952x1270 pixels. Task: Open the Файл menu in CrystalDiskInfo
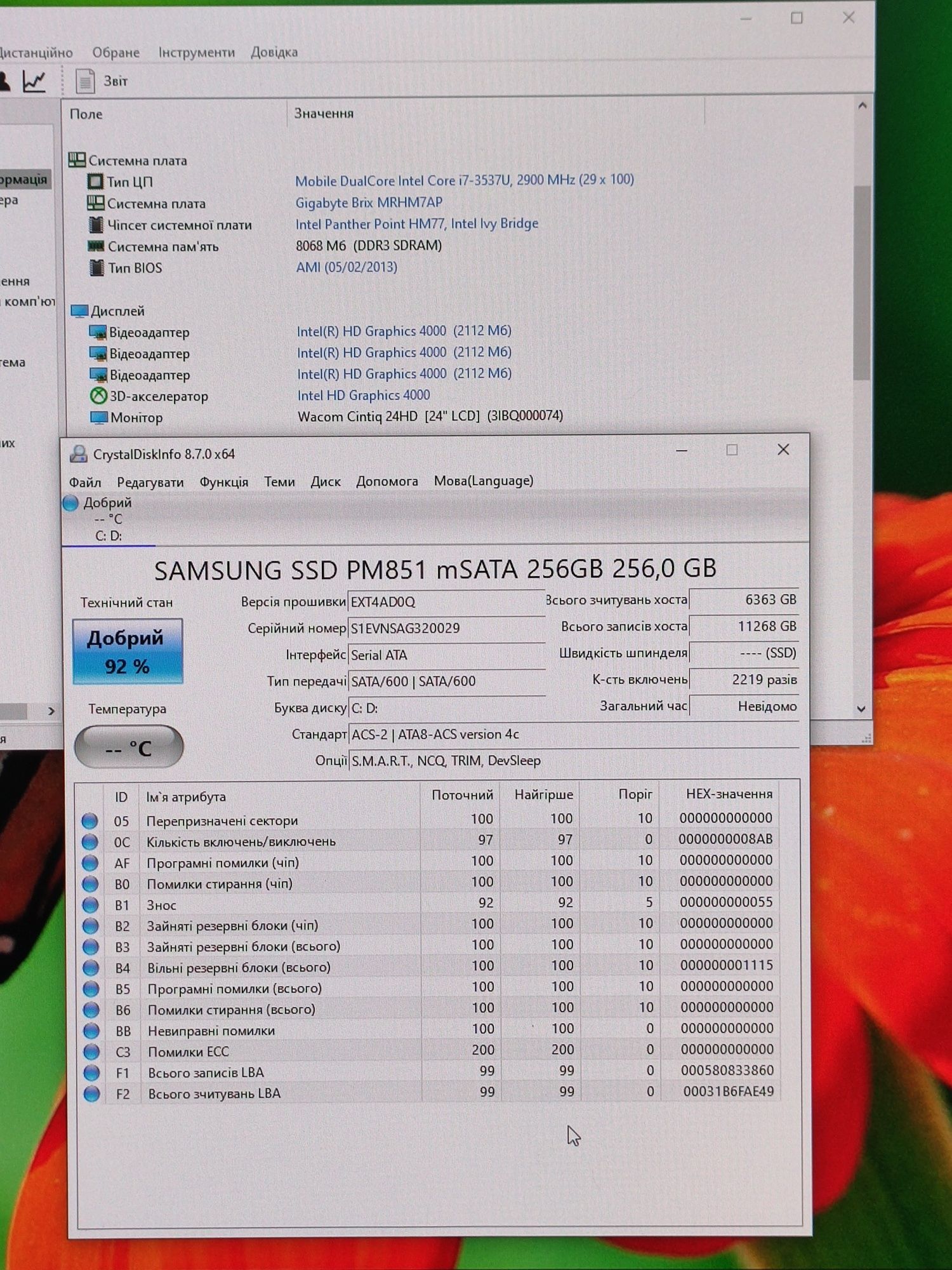point(85,483)
